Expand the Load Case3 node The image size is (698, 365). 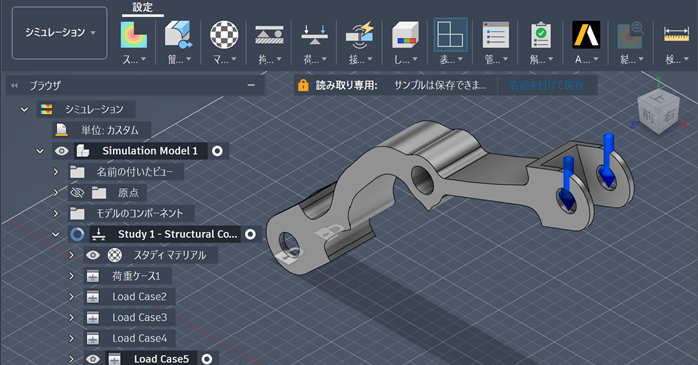pyautogui.click(x=71, y=317)
